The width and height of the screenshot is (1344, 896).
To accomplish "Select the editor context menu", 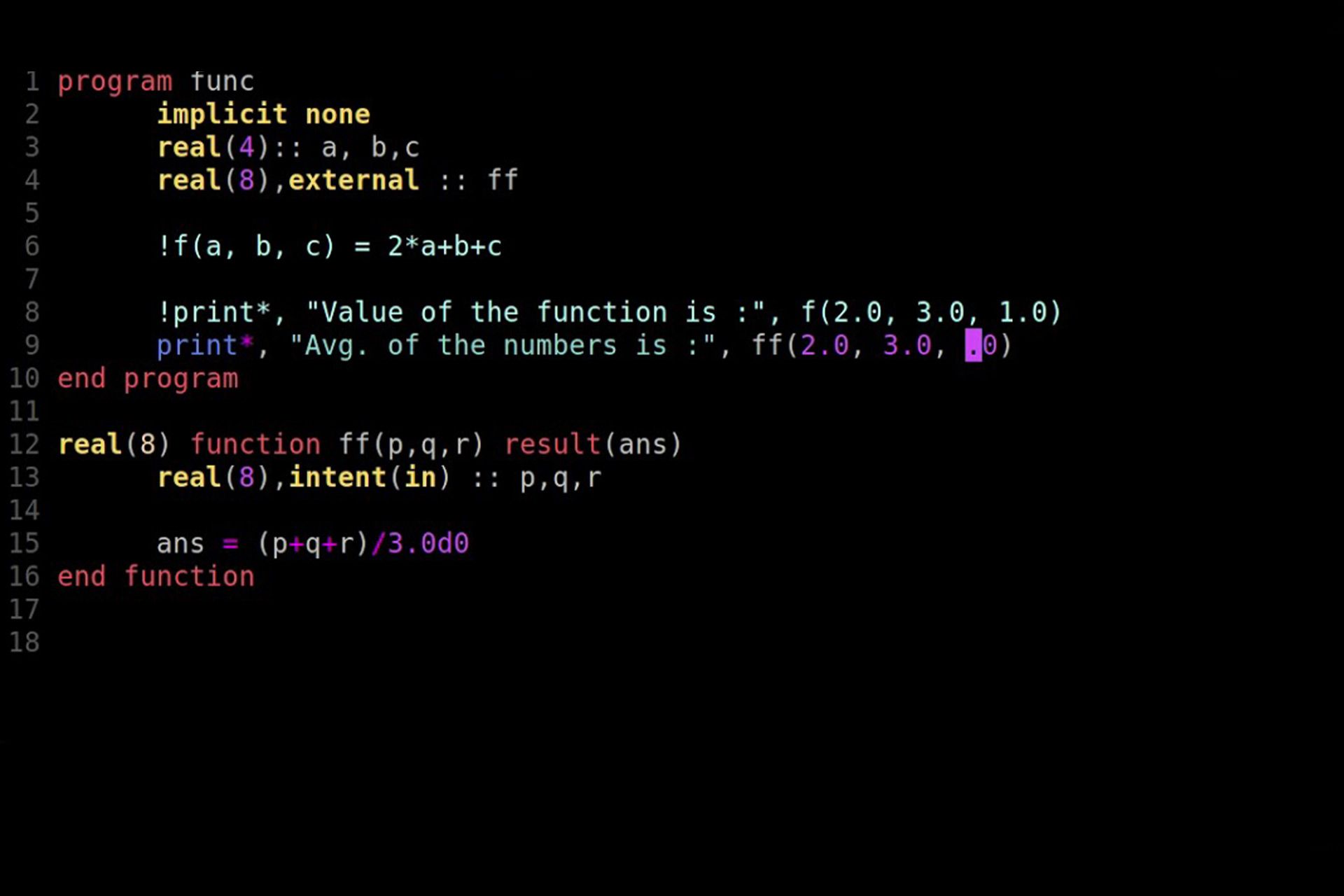I will (x=672, y=448).
